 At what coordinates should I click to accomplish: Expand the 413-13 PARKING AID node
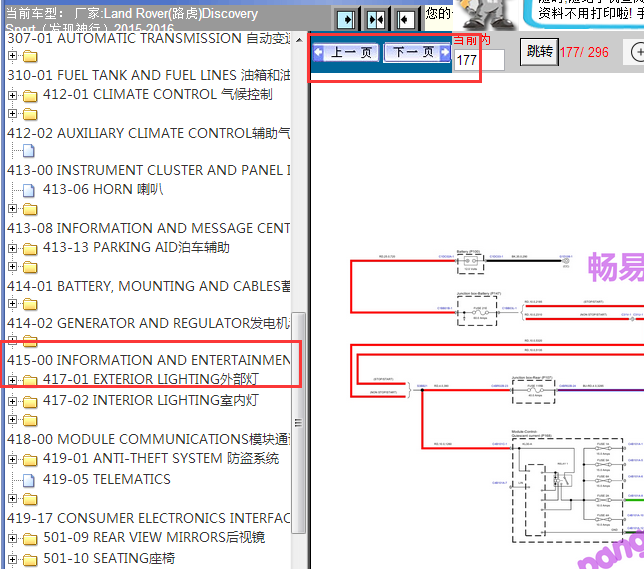pyautogui.click(x=12, y=248)
